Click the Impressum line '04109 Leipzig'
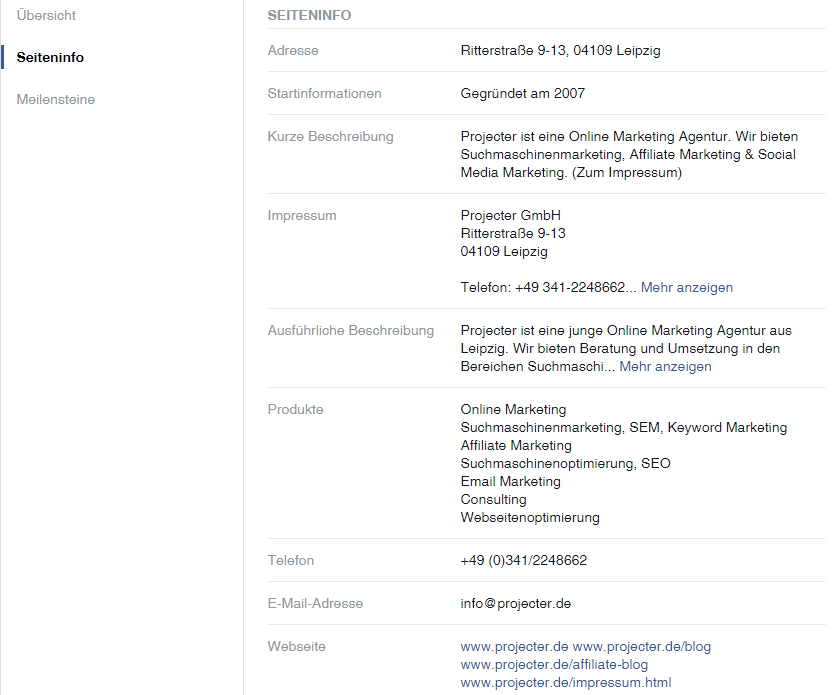The height and width of the screenshot is (695, 835). click(504, 251)
